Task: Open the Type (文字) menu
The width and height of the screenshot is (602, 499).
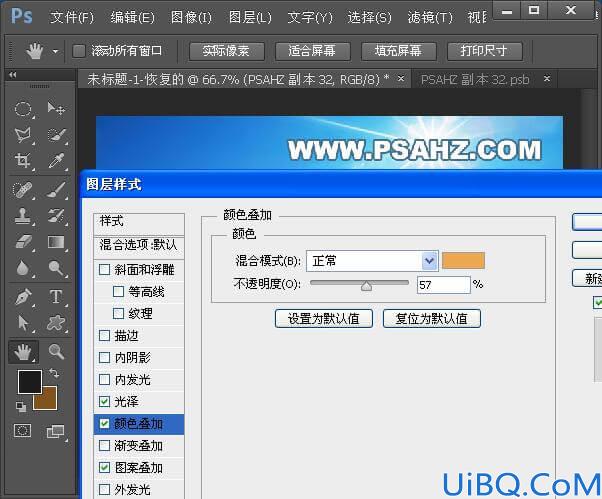Action: point(310,17)
